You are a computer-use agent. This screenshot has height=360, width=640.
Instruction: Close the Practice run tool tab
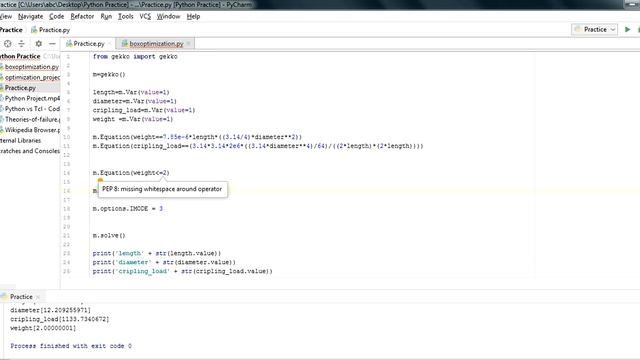click(x=38, y=297)
